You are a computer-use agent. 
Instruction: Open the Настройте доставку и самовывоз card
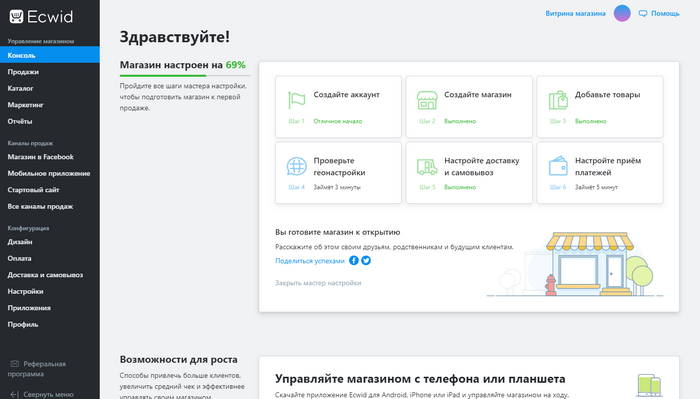coord(469,173)
